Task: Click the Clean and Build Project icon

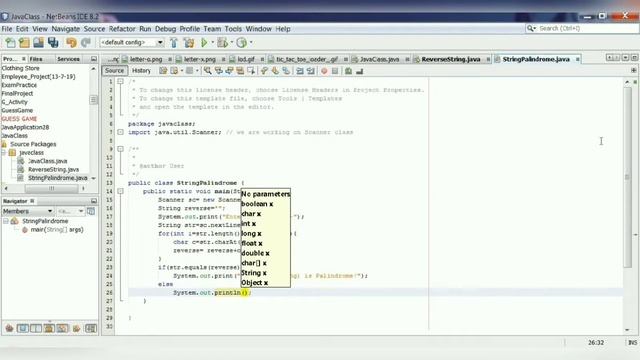Action: coord(189,42)
